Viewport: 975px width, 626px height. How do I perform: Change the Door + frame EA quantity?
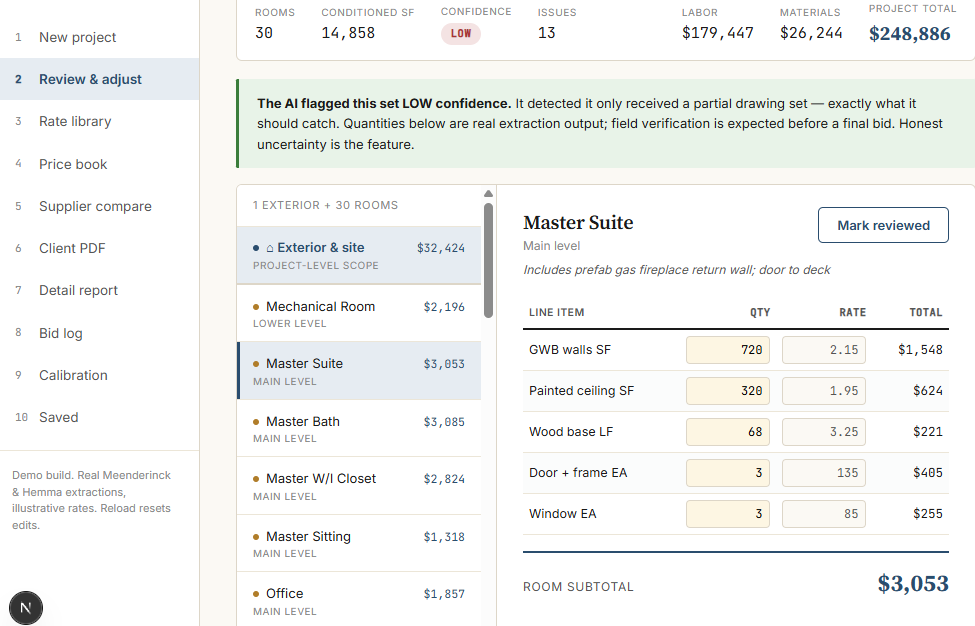(728, 473)
